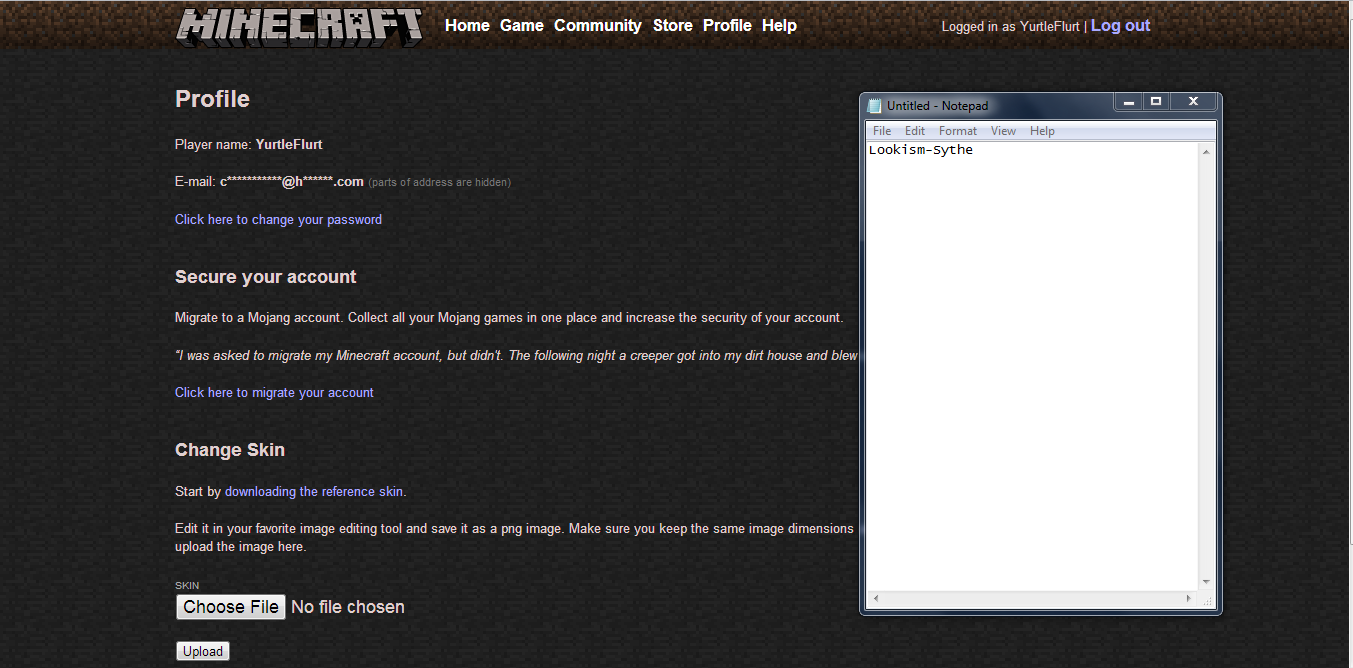Viewport: 1353px width, 668px height.
Task: Click the Profile page heading
Action: coord(212,99)
